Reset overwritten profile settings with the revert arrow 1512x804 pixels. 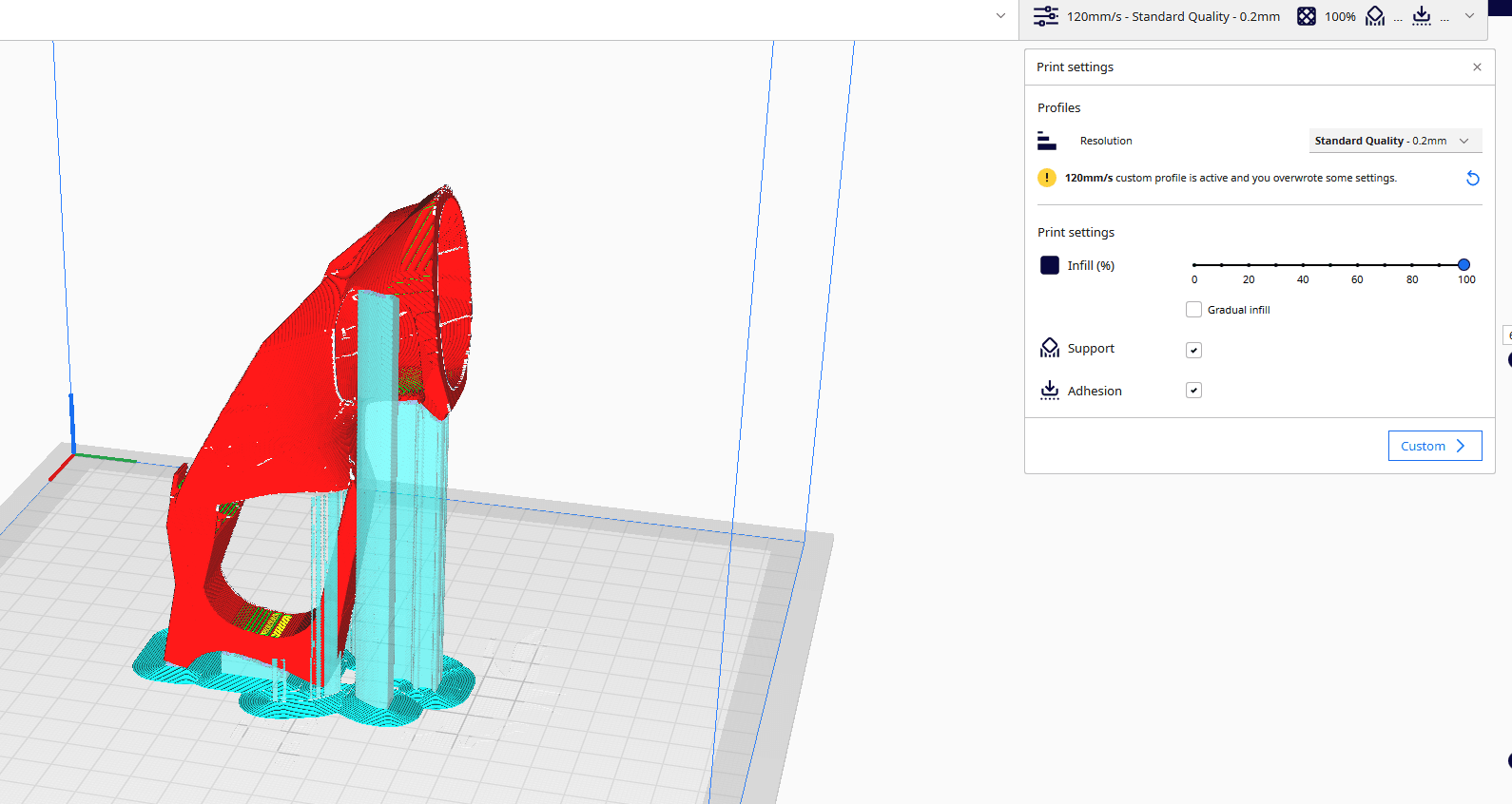[x=1472, y=178]
